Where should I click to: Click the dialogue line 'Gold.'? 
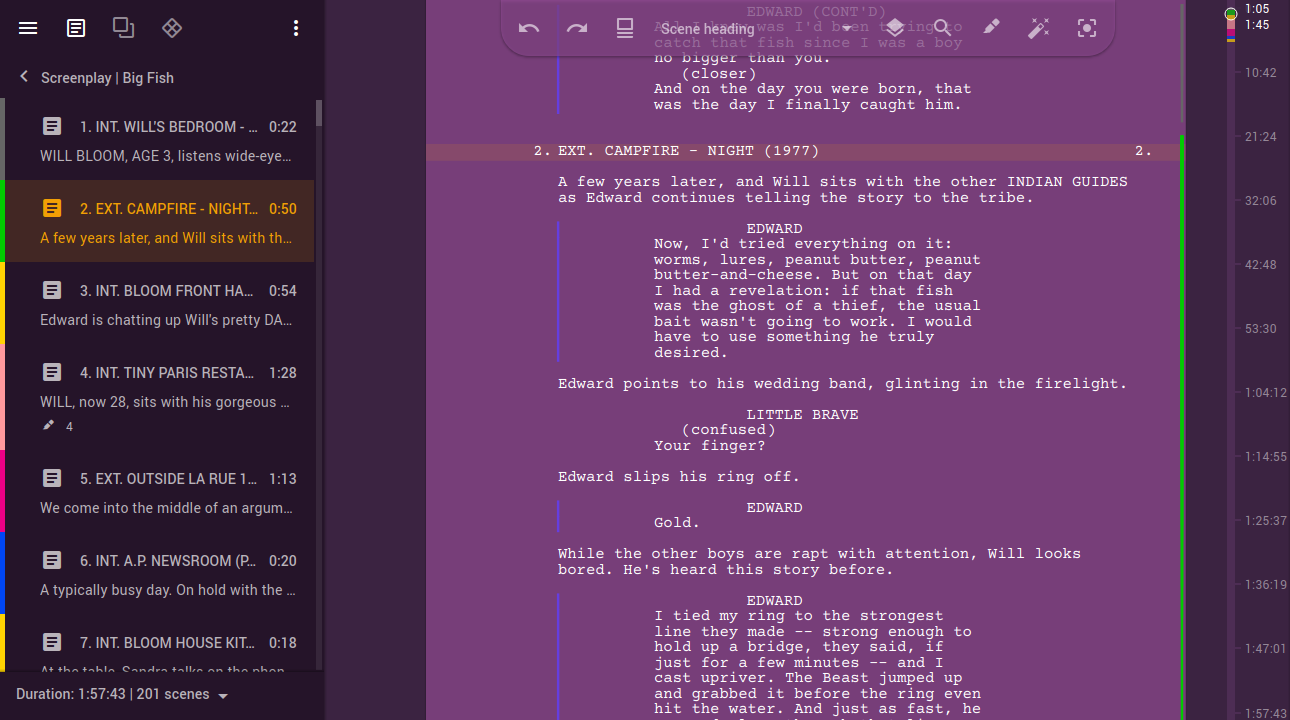click(x=677, y=523)
